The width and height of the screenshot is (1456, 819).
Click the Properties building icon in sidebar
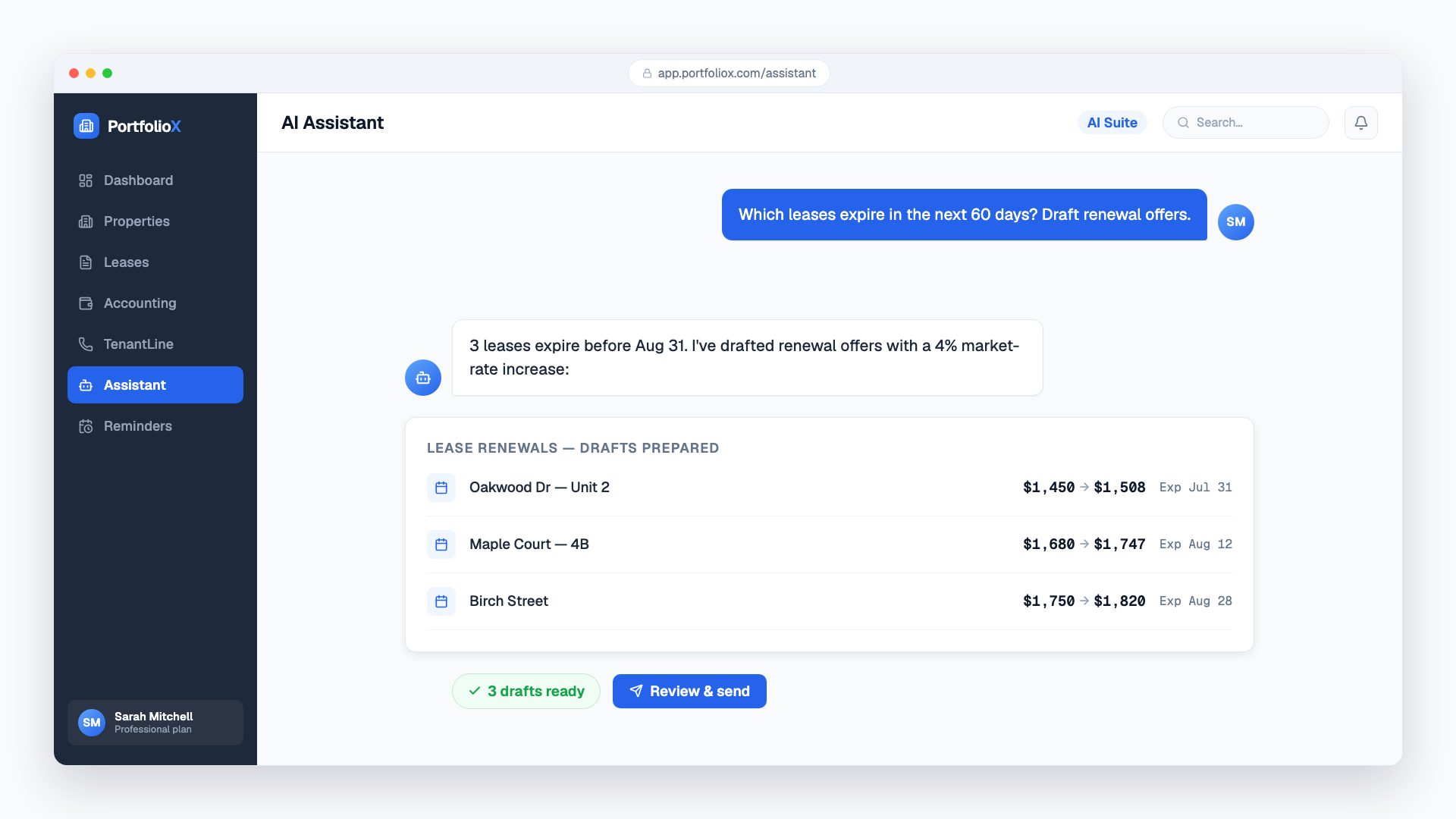[x=86, y=221]
